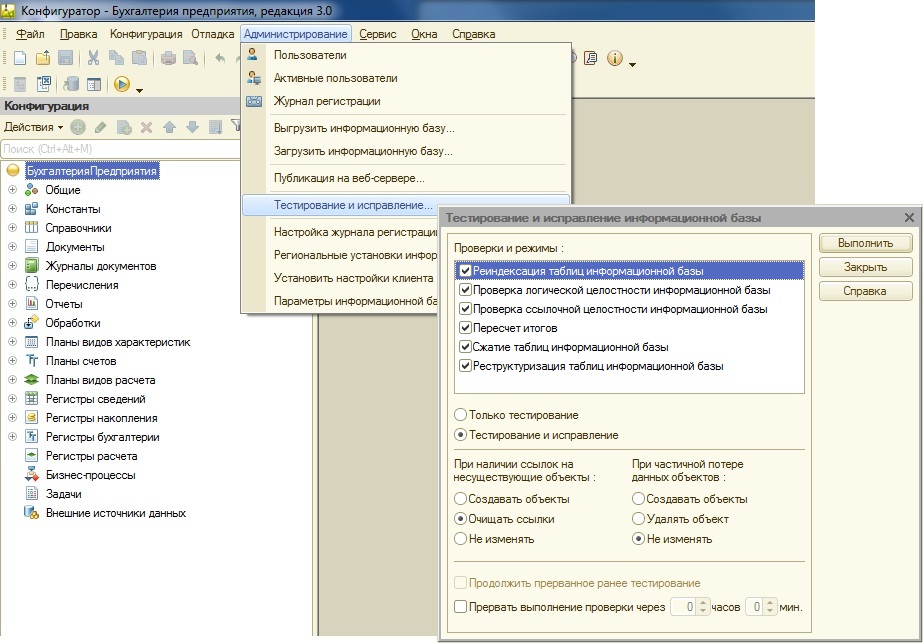Expand the Документы tree node

pos(12,246)
